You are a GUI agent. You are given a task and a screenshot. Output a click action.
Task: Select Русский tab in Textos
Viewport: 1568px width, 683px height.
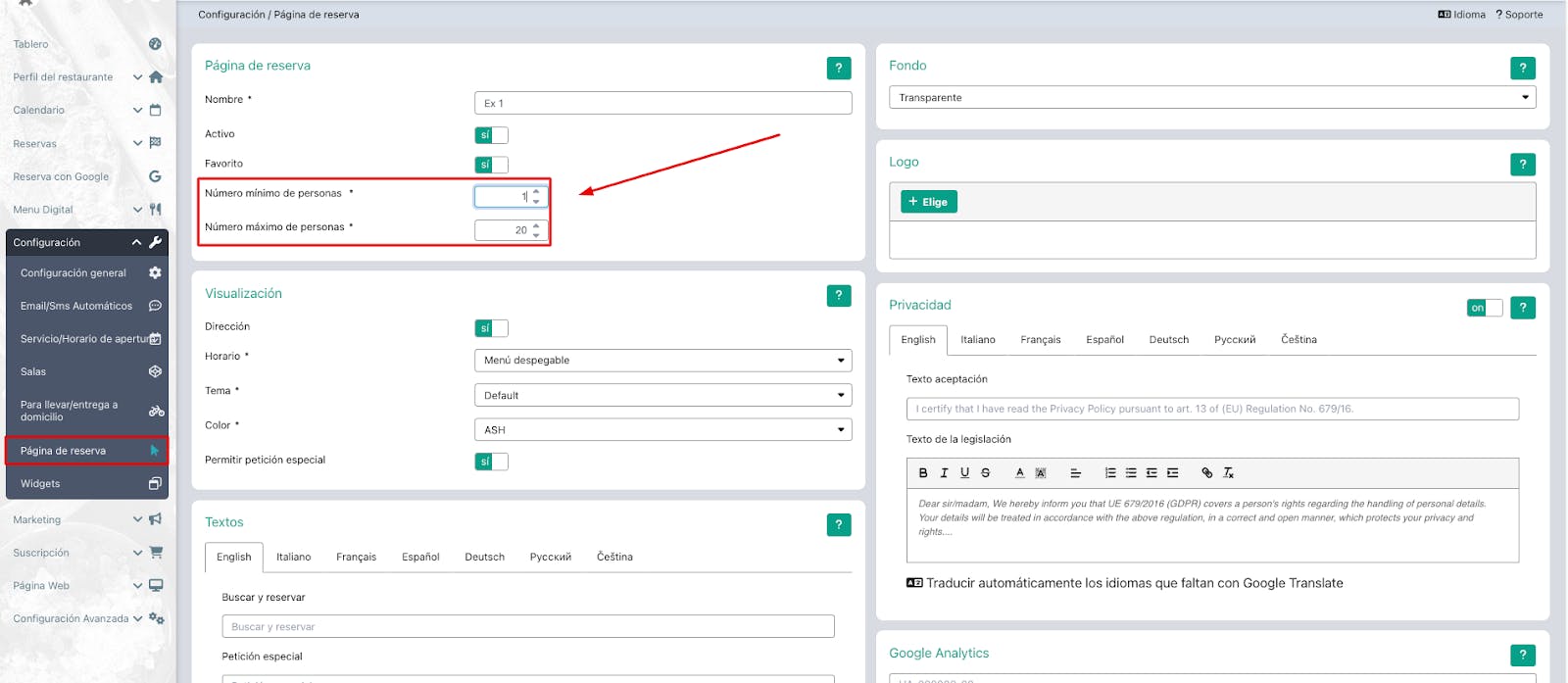(551, 557)
